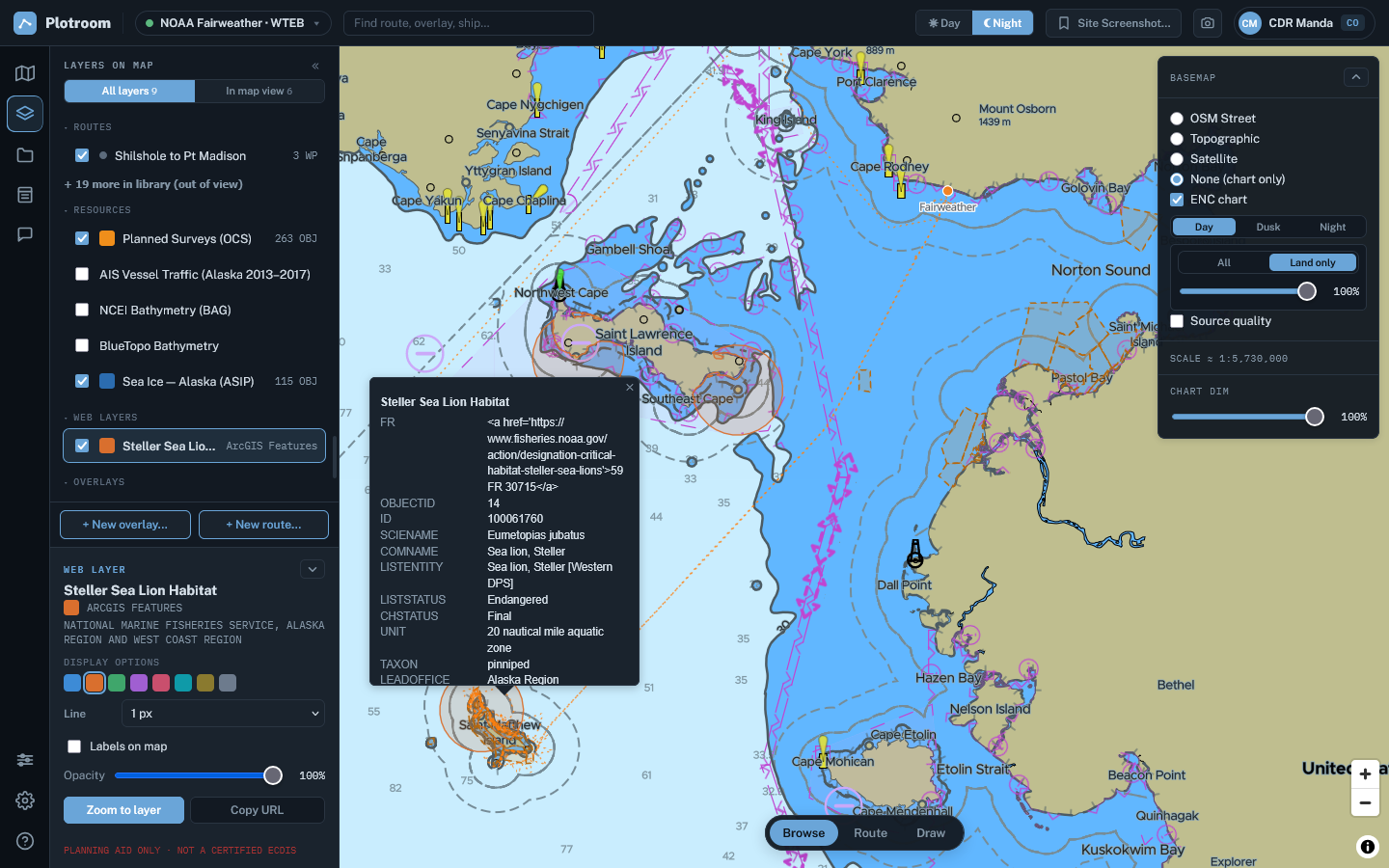Click the New overlay button
The width and height of the screenshot is (1389, 868).
125,525
